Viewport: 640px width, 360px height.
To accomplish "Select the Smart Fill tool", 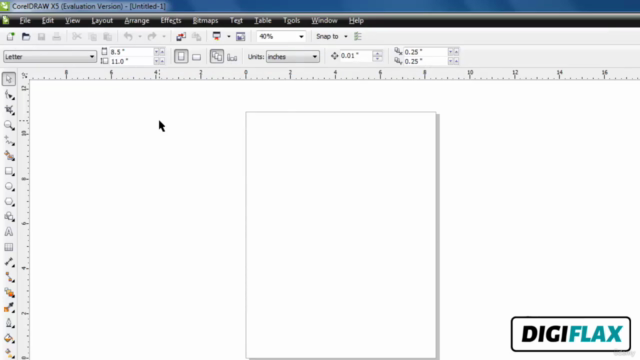I will (x=9, y=156).
